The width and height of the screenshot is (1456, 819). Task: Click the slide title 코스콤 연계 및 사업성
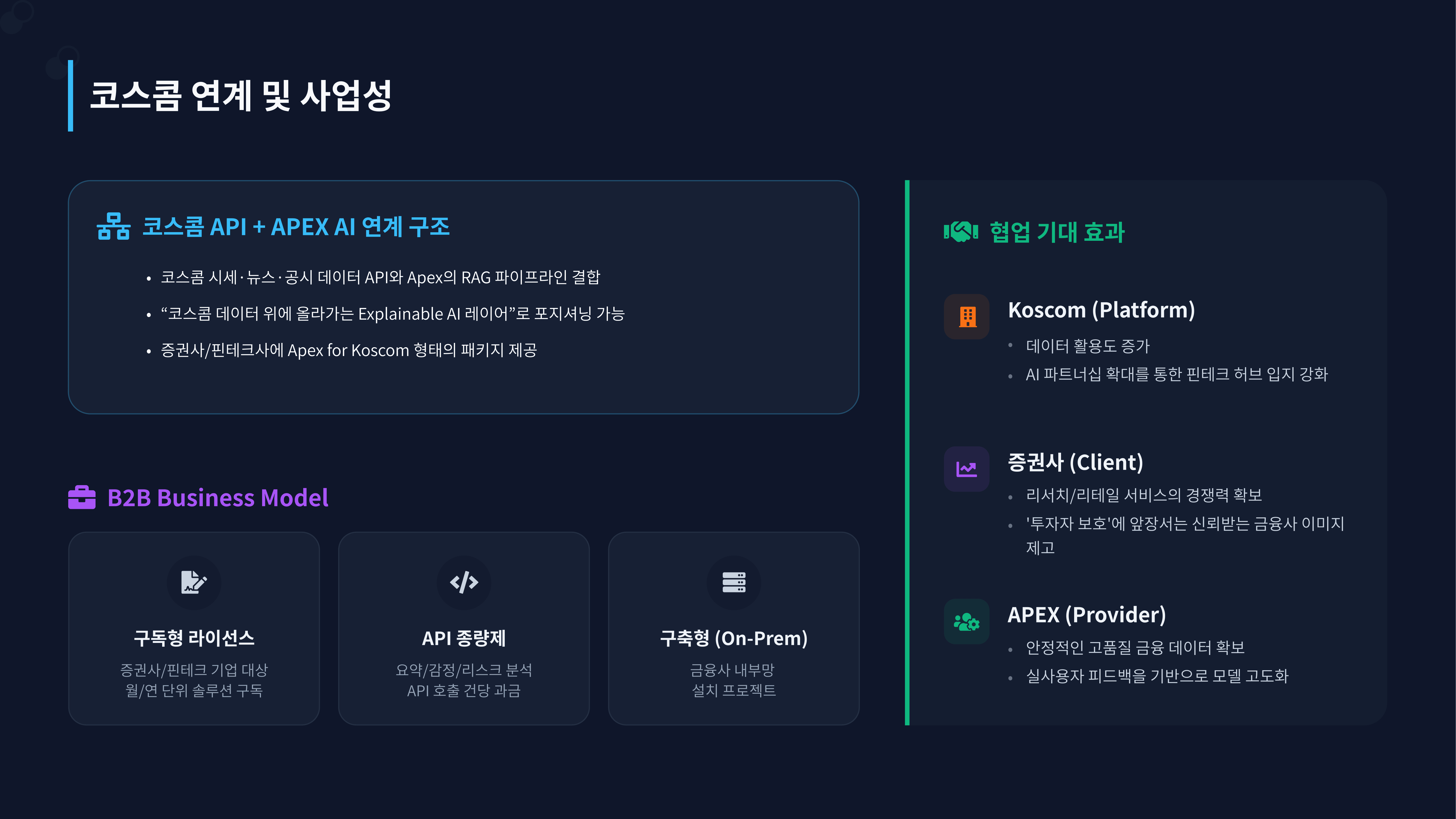241,96
